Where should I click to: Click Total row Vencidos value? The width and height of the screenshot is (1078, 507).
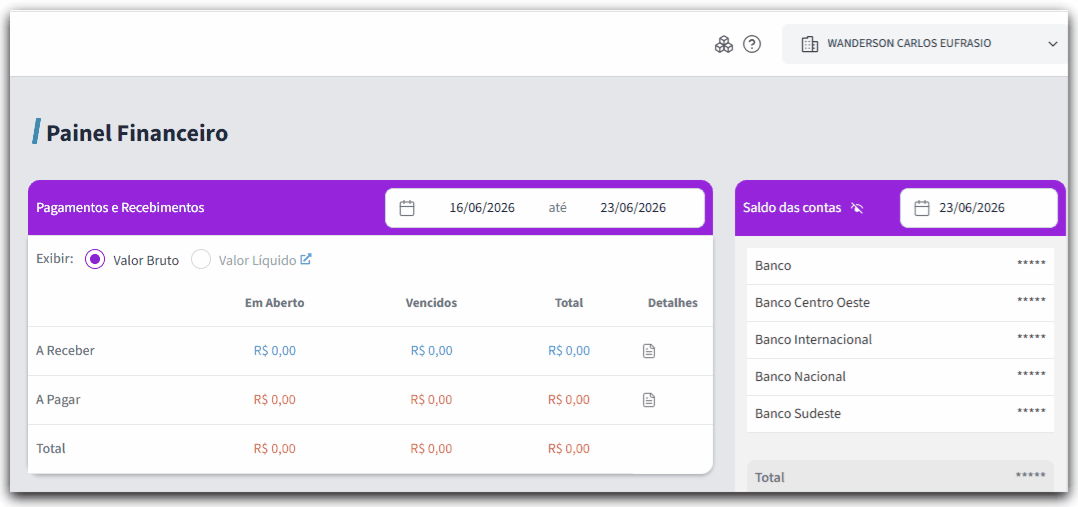pyautogui.click(x=432, y=449)
